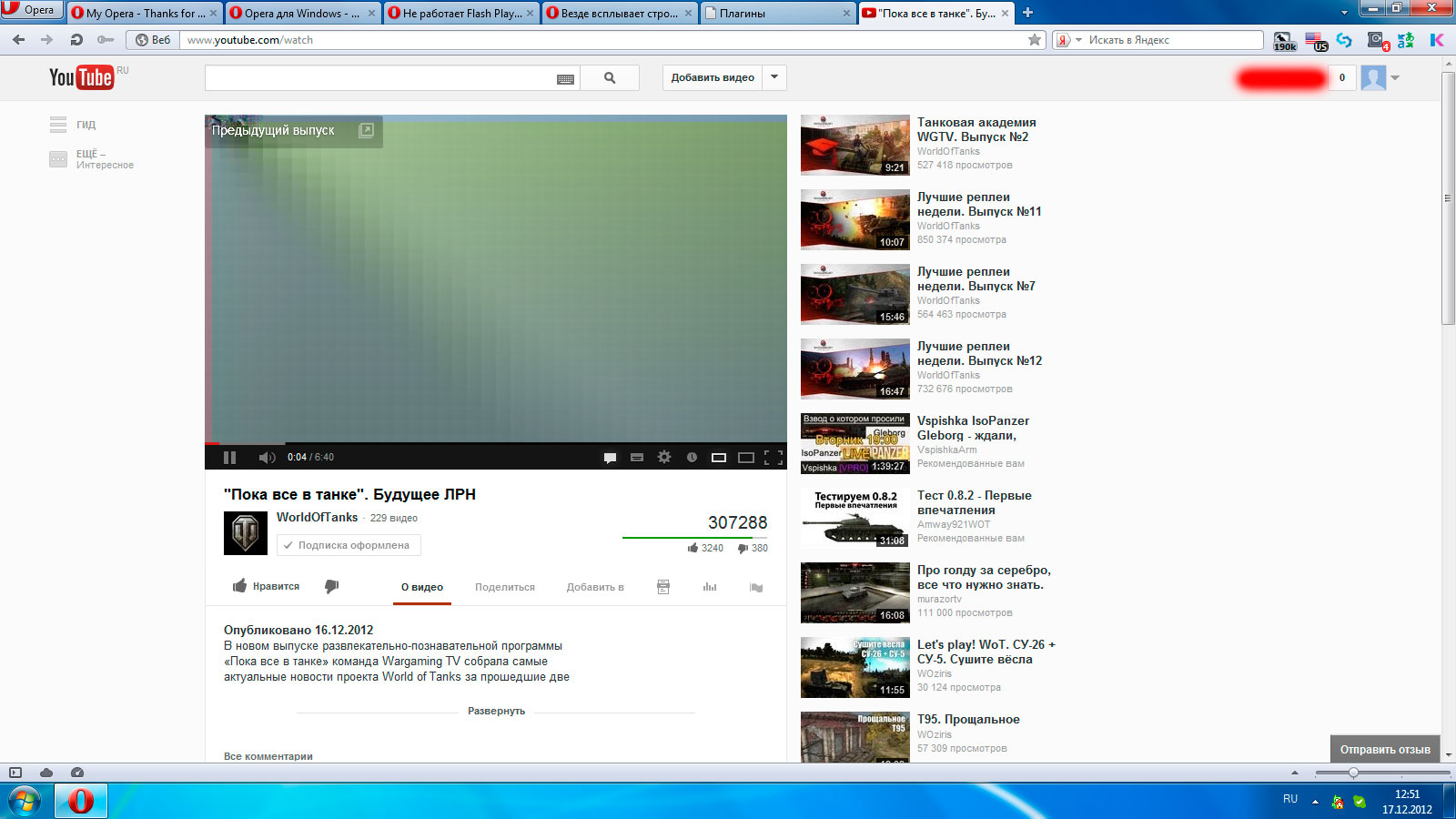1456x819 pixels.
Task: Open the WorldOfTanks channel link
Action: [317, 517]
